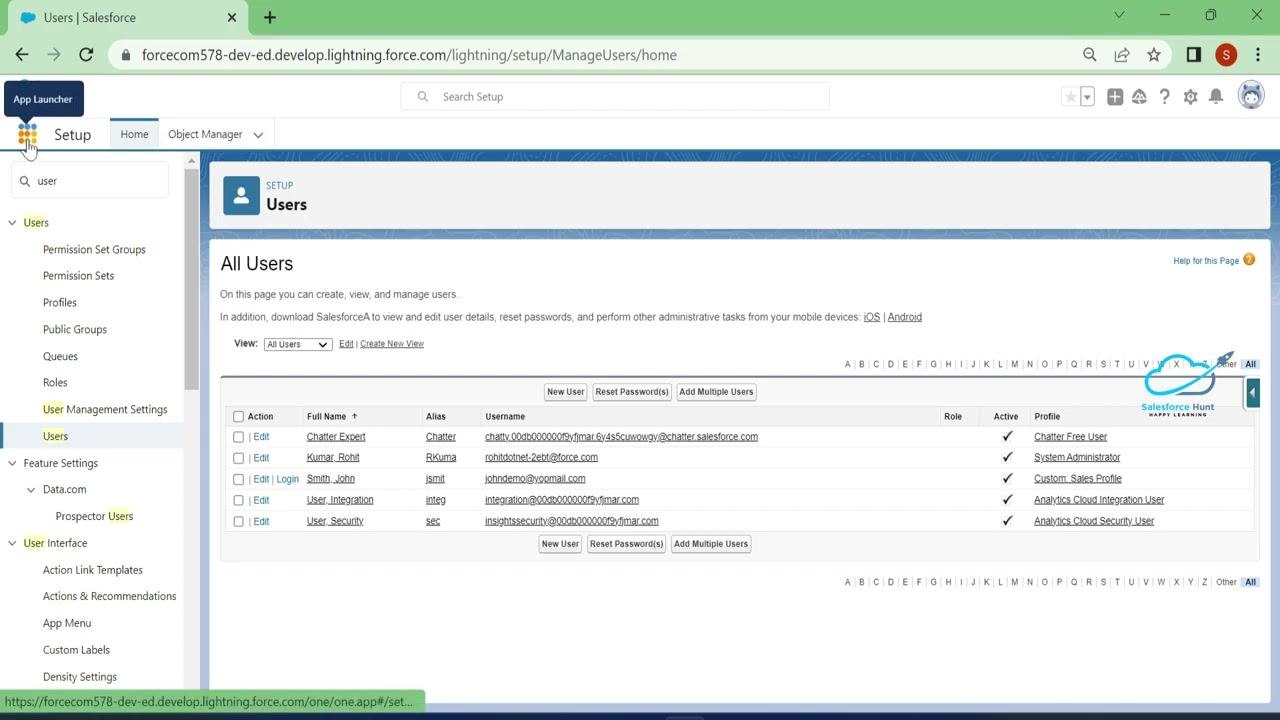
Task: Select the Chatter Expert row checkbox
Action: [x=238, y=437]
